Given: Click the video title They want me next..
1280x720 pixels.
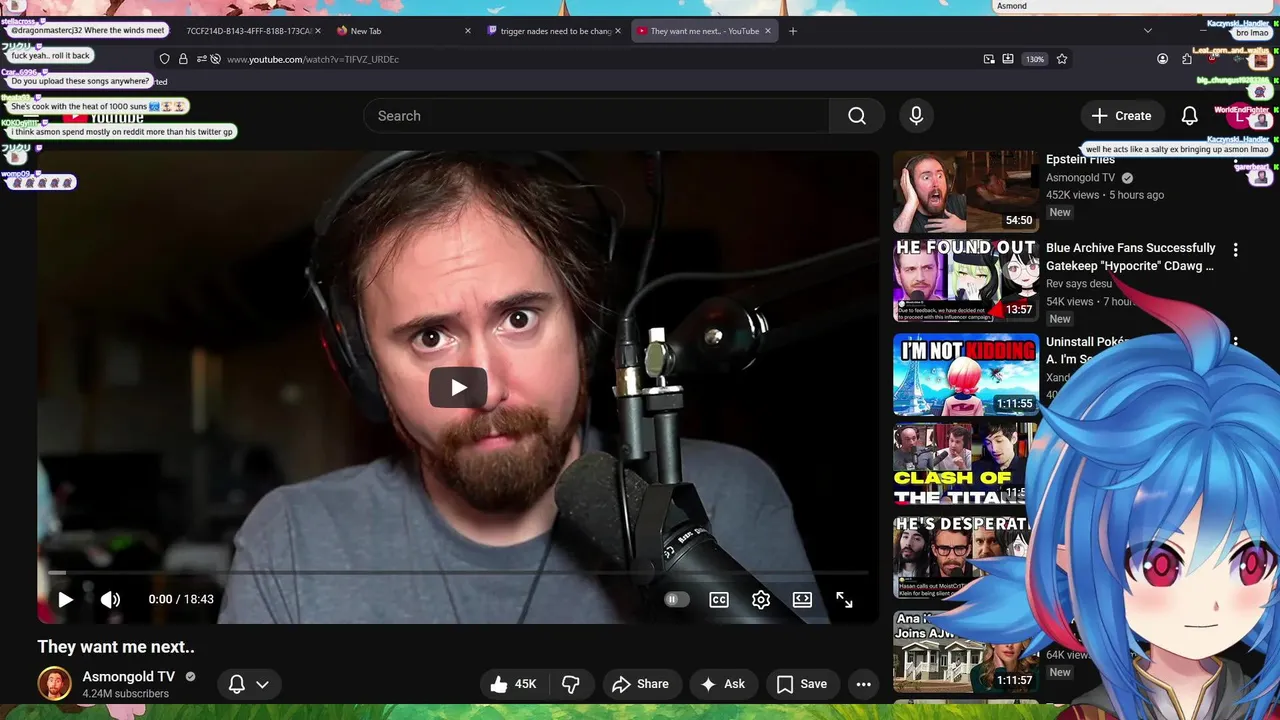Looking at the screenshot, I should coord(116,647).
